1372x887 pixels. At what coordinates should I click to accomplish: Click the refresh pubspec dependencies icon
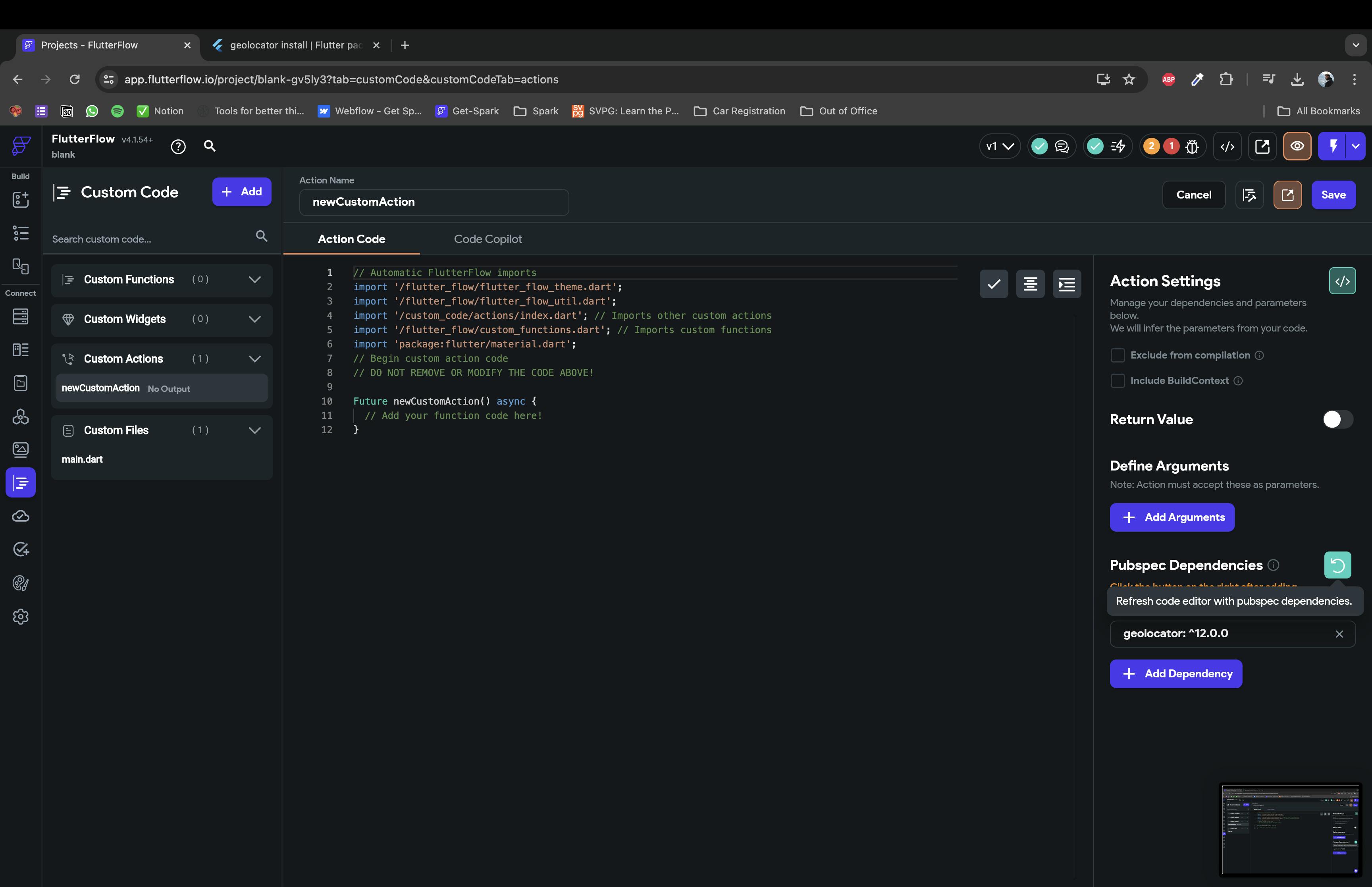coord(1337,565)
